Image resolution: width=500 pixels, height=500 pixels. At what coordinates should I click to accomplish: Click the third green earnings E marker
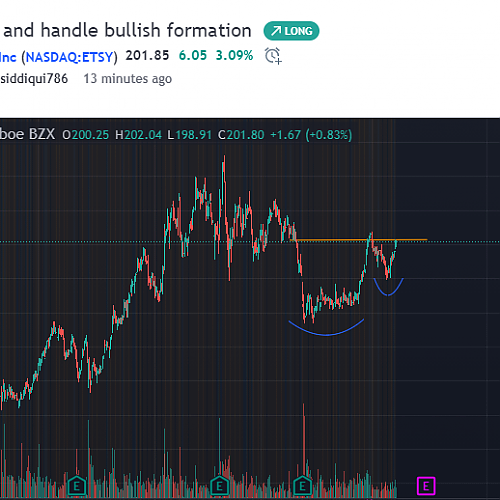[302, 486]
